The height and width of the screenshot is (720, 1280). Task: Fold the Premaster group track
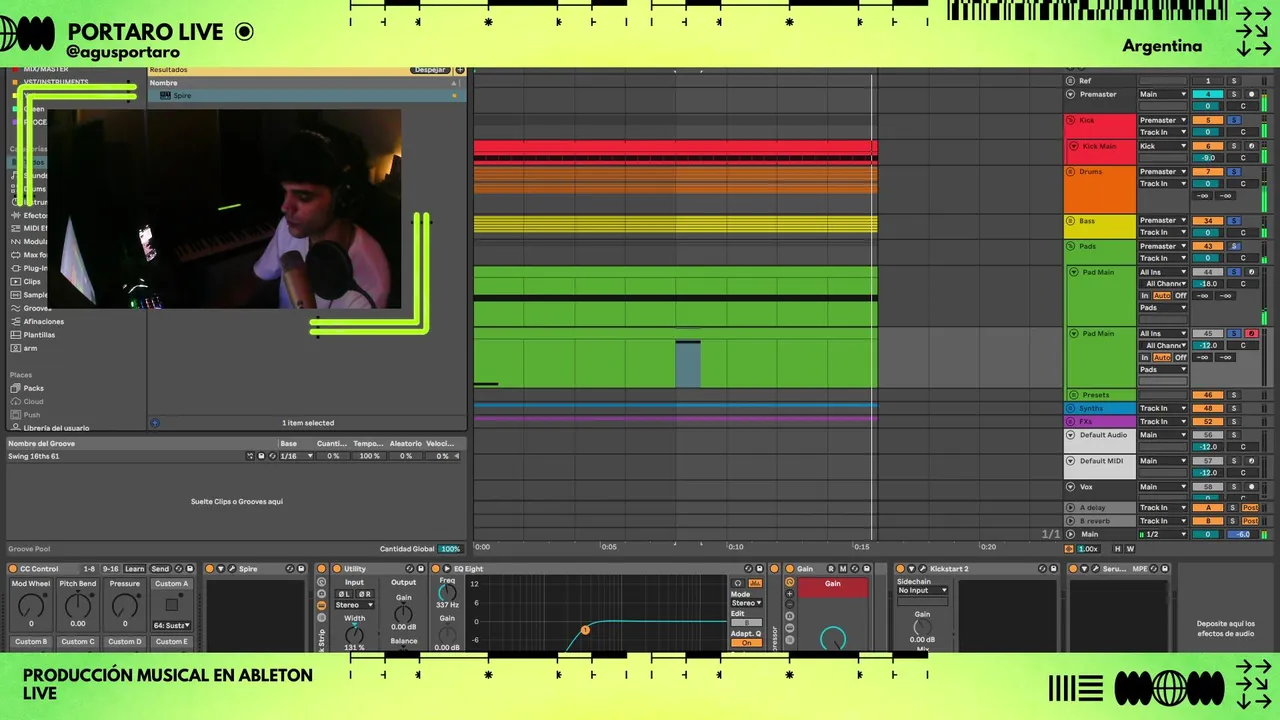(x=1070, y=94)
